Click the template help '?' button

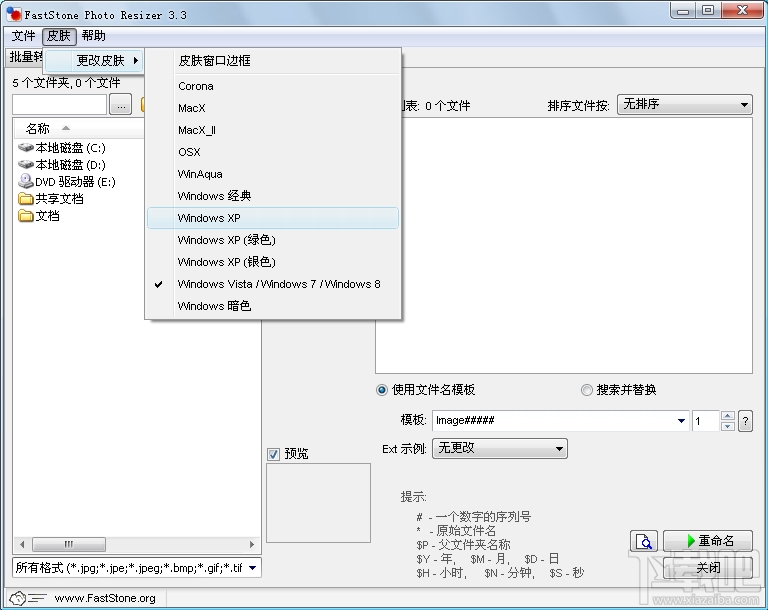745,421
